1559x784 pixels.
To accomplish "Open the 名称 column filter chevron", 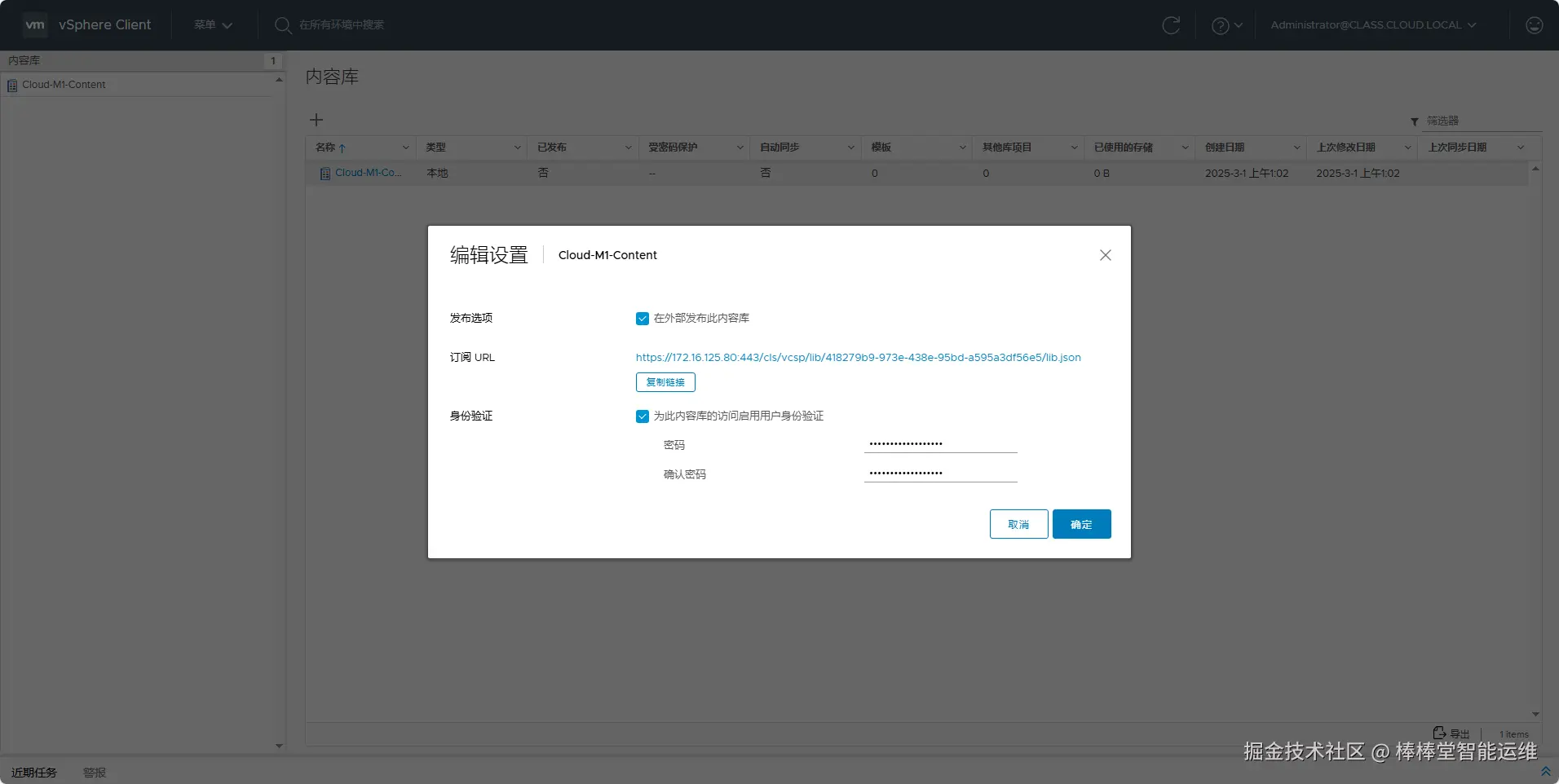I will tap(405, 148).
